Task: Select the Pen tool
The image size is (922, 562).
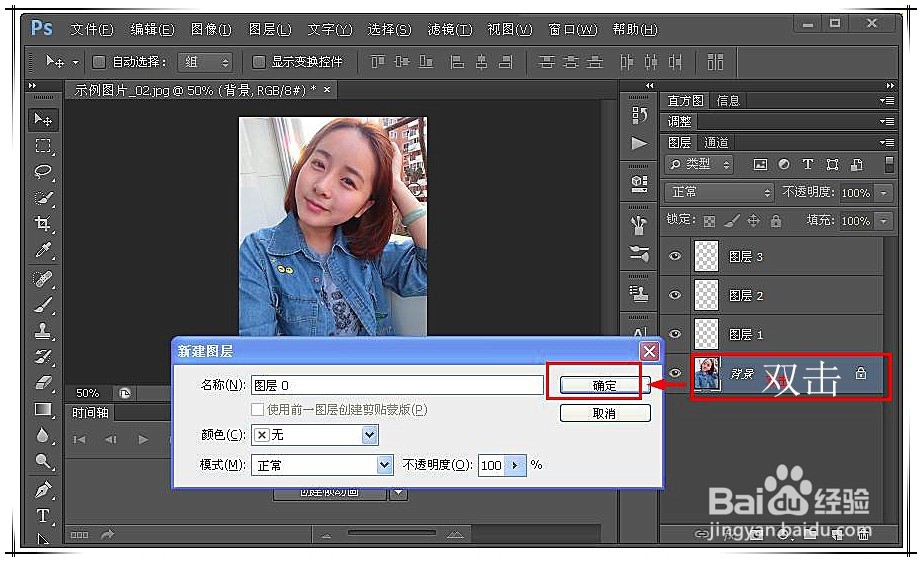Action: tap(43, 489)
